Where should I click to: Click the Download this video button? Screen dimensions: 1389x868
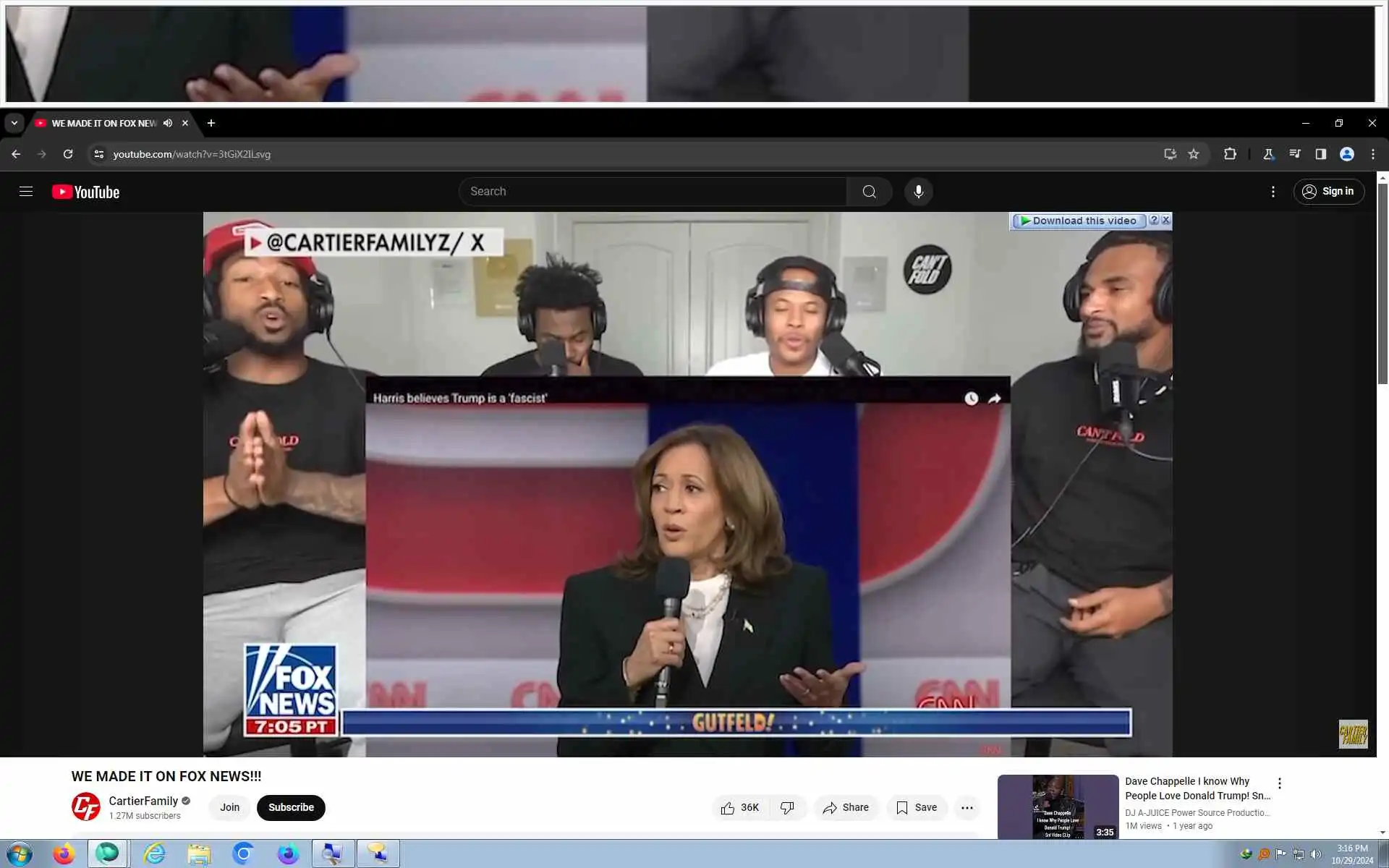1078,221
